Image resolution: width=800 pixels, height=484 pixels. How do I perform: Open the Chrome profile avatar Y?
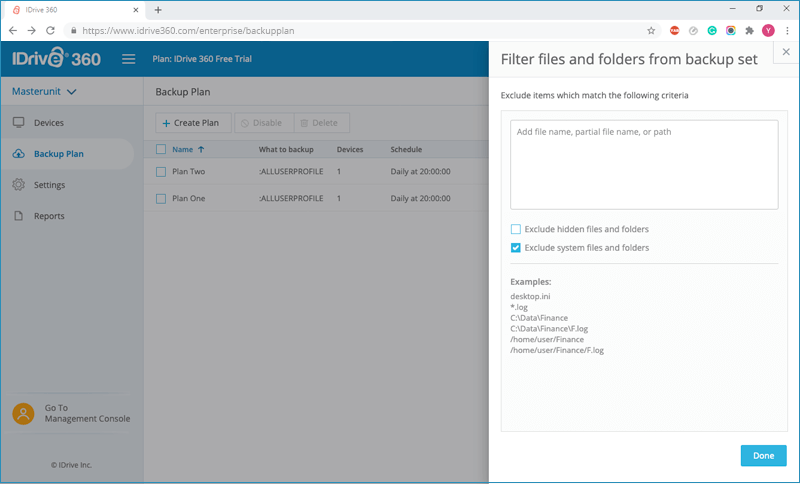click(768, 31)
